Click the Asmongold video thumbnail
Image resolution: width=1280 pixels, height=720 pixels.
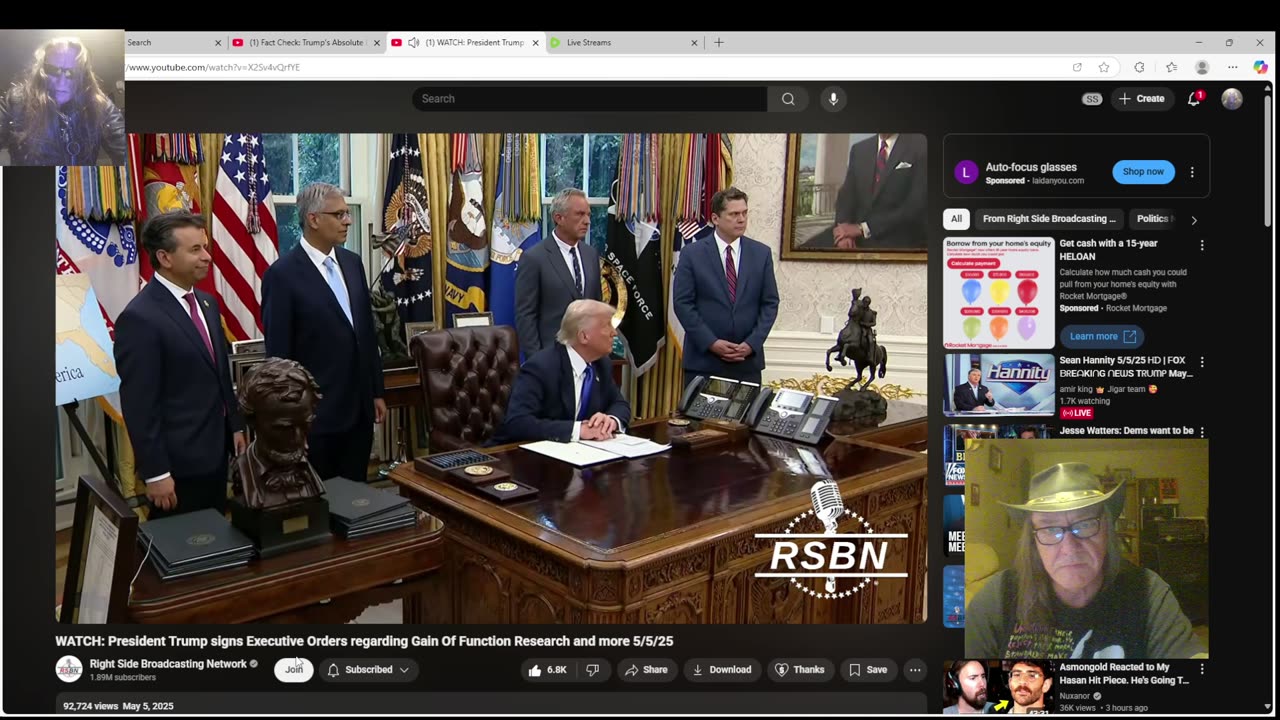[999, 688]
